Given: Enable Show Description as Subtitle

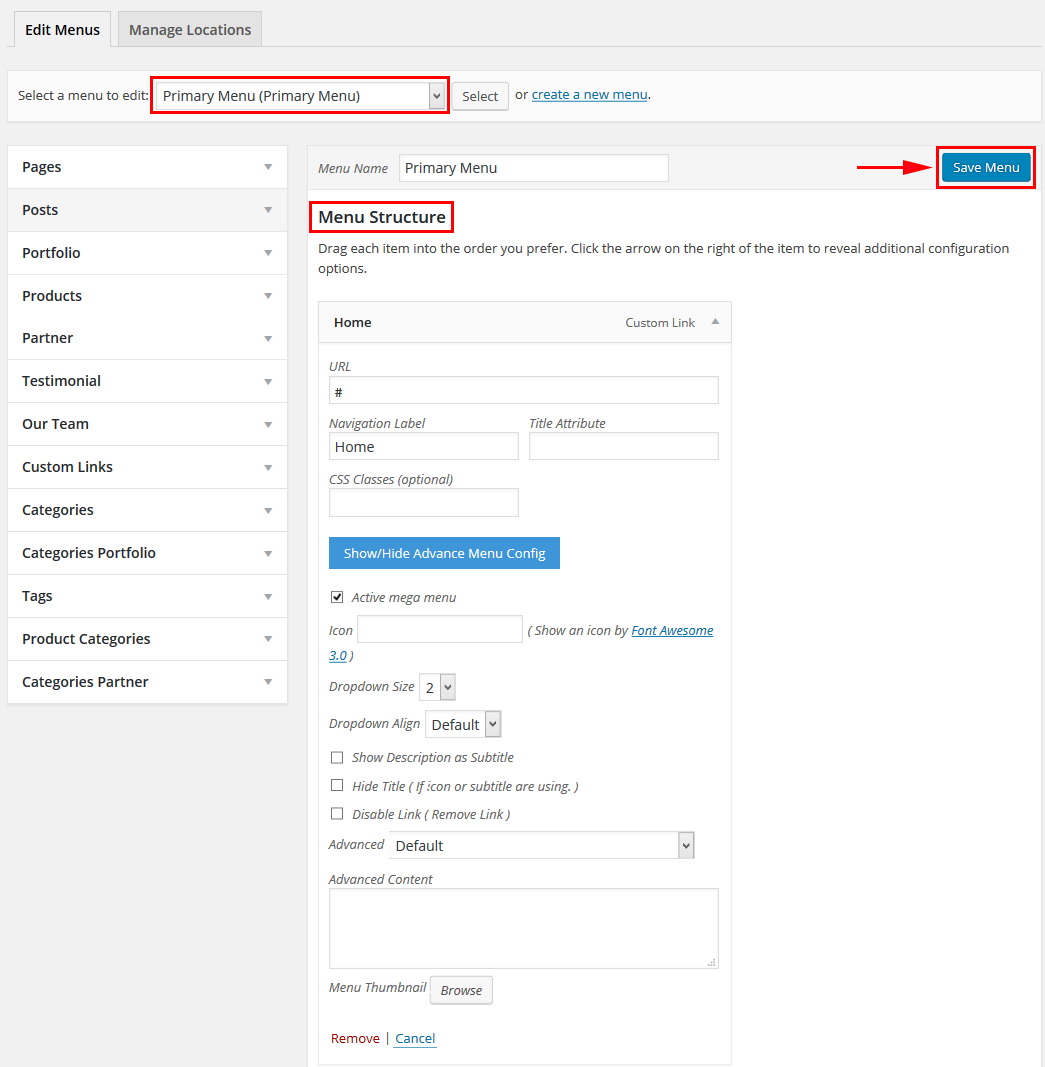Looking at the screenshot, I should point(337,757).
